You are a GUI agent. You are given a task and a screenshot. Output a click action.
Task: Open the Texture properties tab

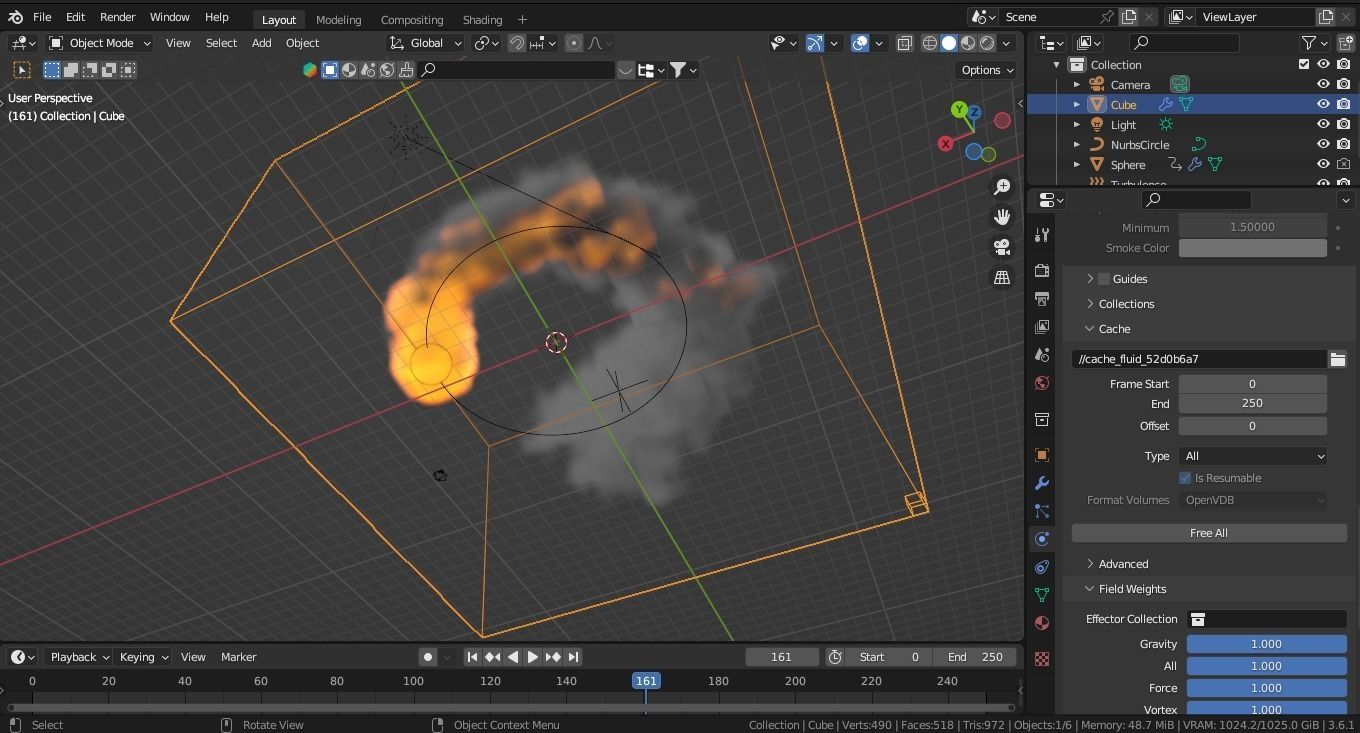pyautogui.click(x=1041, y=659)
